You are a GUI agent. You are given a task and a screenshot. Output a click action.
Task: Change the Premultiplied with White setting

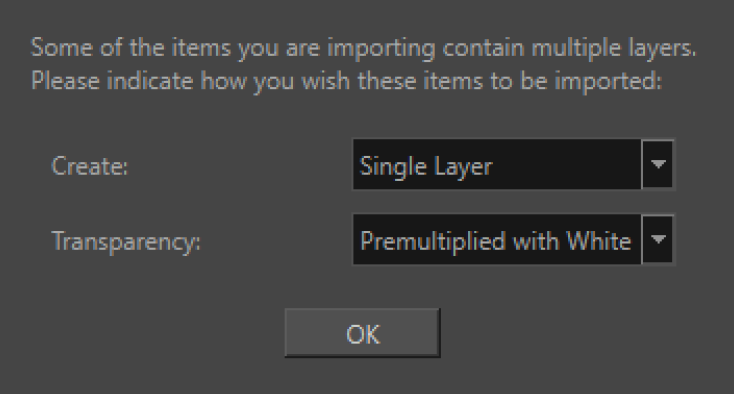pos(513,240)
